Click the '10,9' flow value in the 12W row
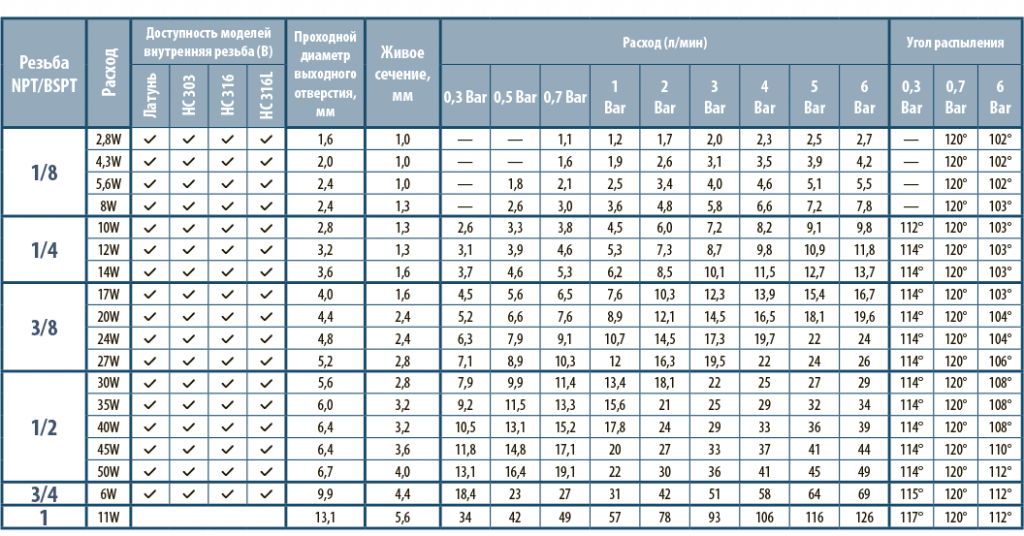 tap(814, 250)
